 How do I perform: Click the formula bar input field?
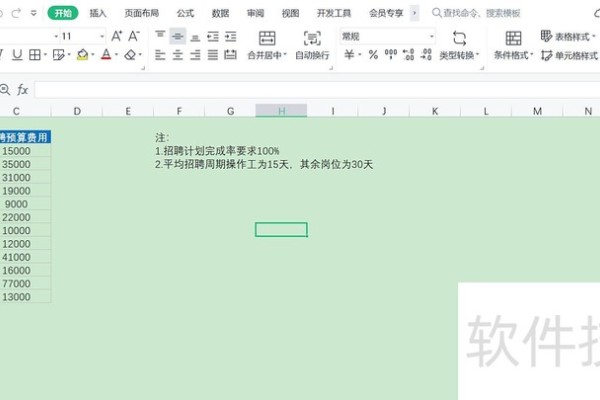pyautogui.click(x=317, y=90)
